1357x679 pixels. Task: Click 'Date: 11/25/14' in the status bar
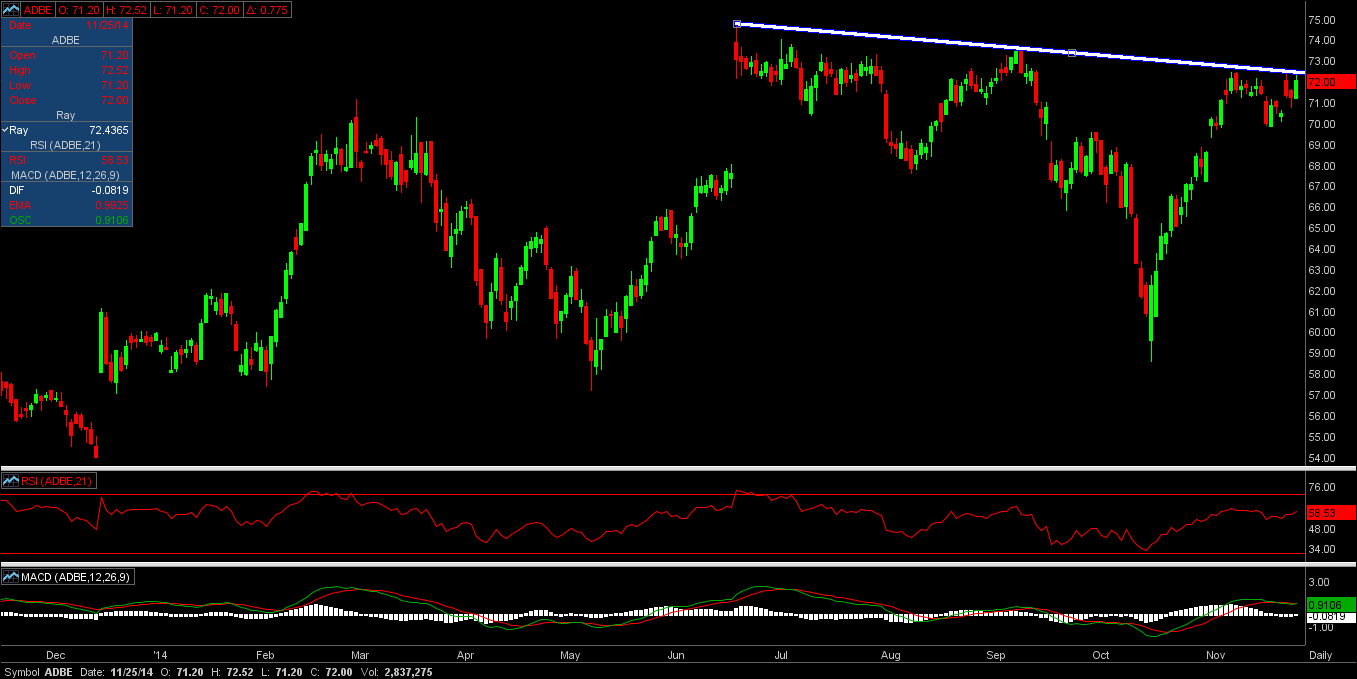[116, 672]
